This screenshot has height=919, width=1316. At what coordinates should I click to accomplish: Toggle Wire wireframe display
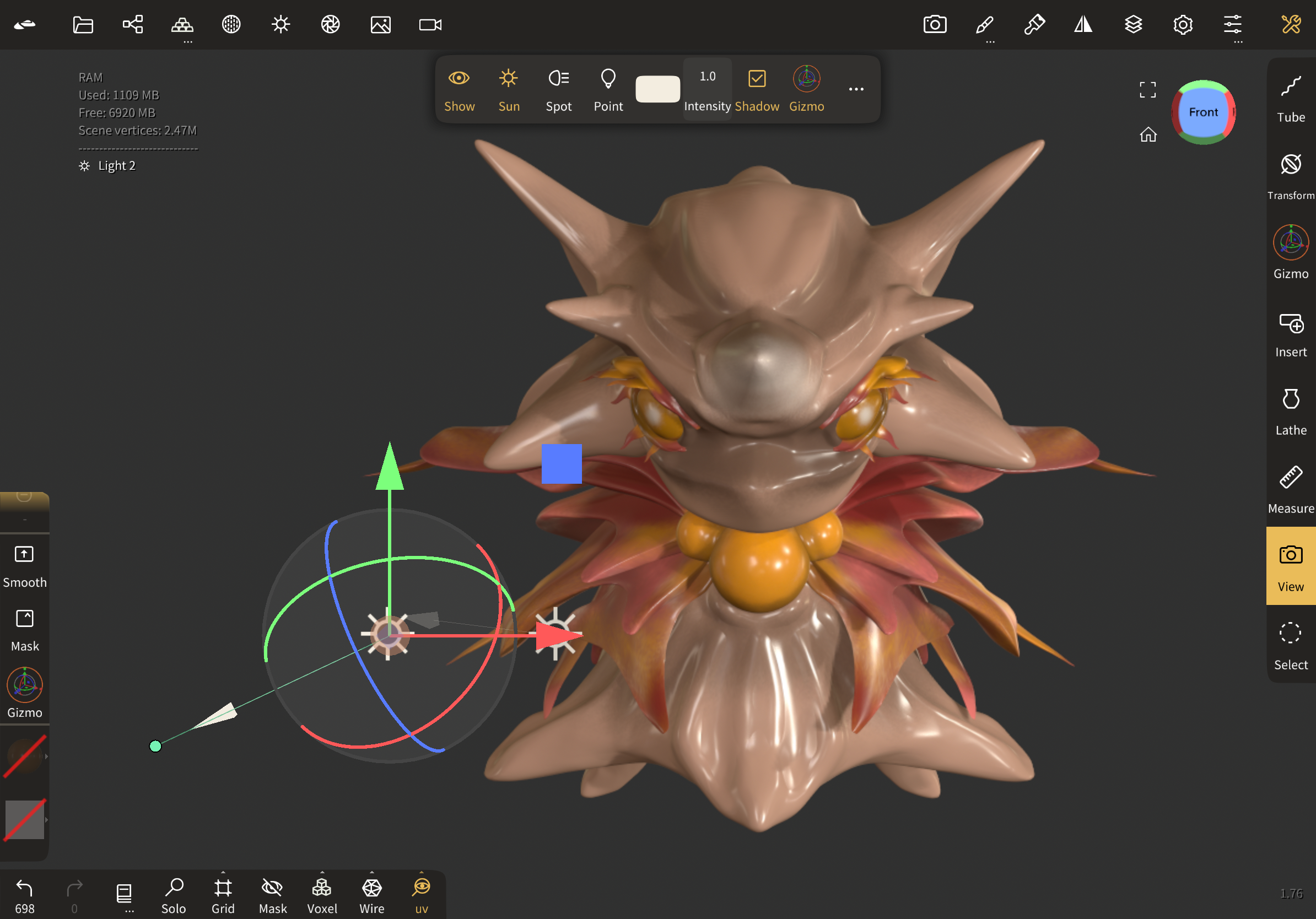click(372, 896)
